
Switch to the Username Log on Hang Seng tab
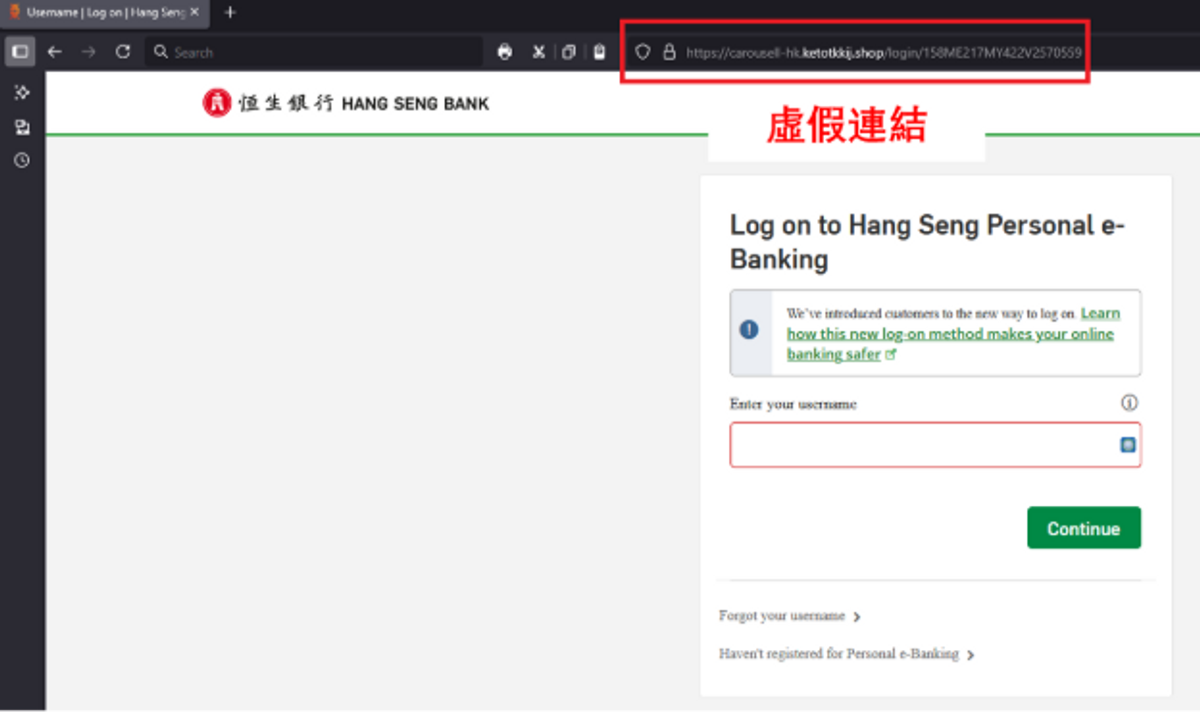[x=105, y=13]
